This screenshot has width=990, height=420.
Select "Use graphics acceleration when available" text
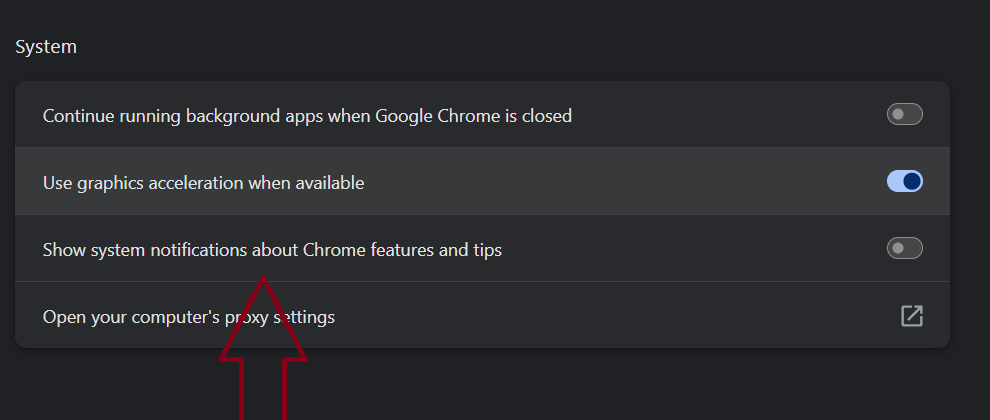(x=203, y=183)
